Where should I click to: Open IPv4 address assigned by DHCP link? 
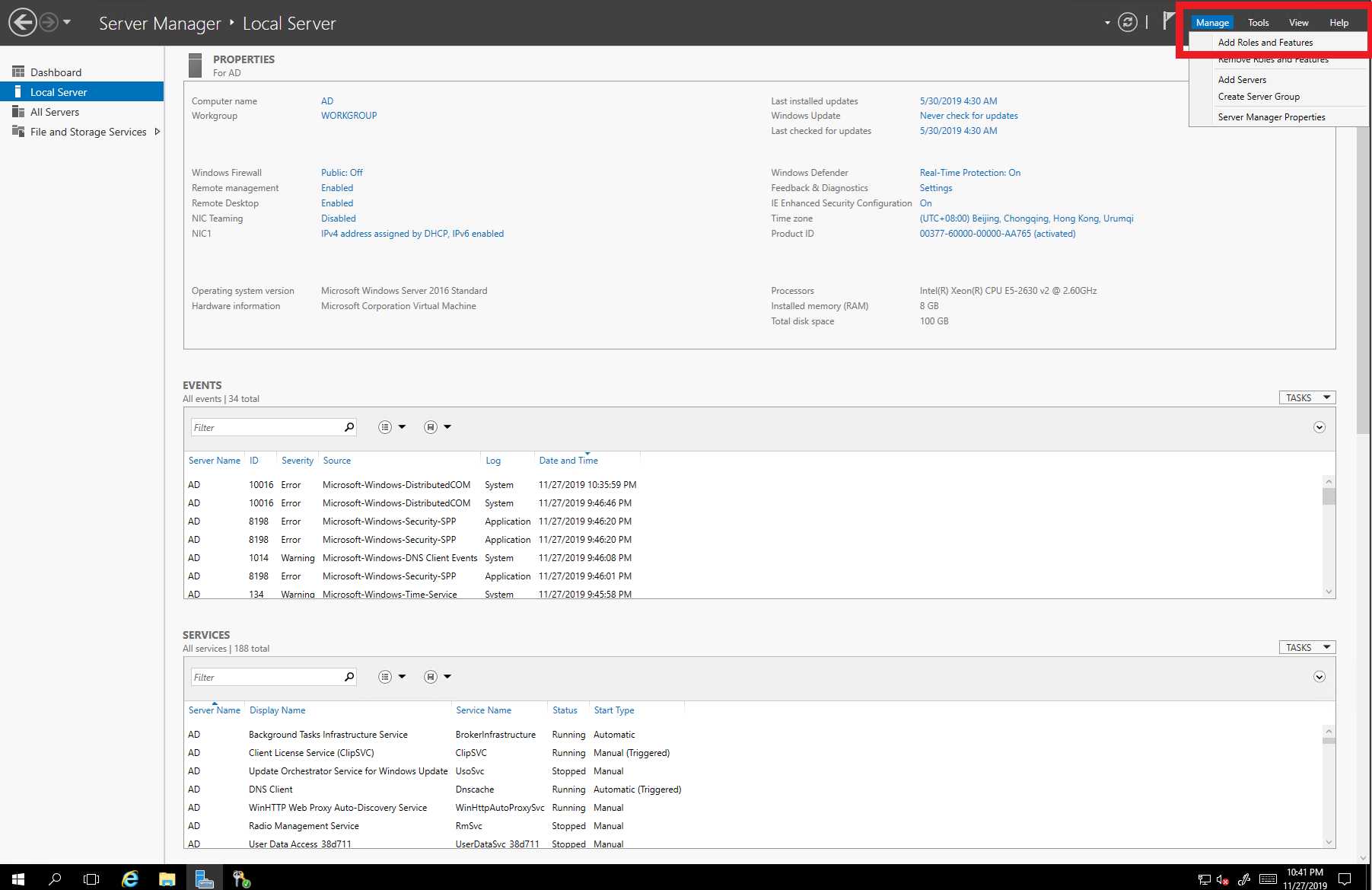(x=412, y=234)
